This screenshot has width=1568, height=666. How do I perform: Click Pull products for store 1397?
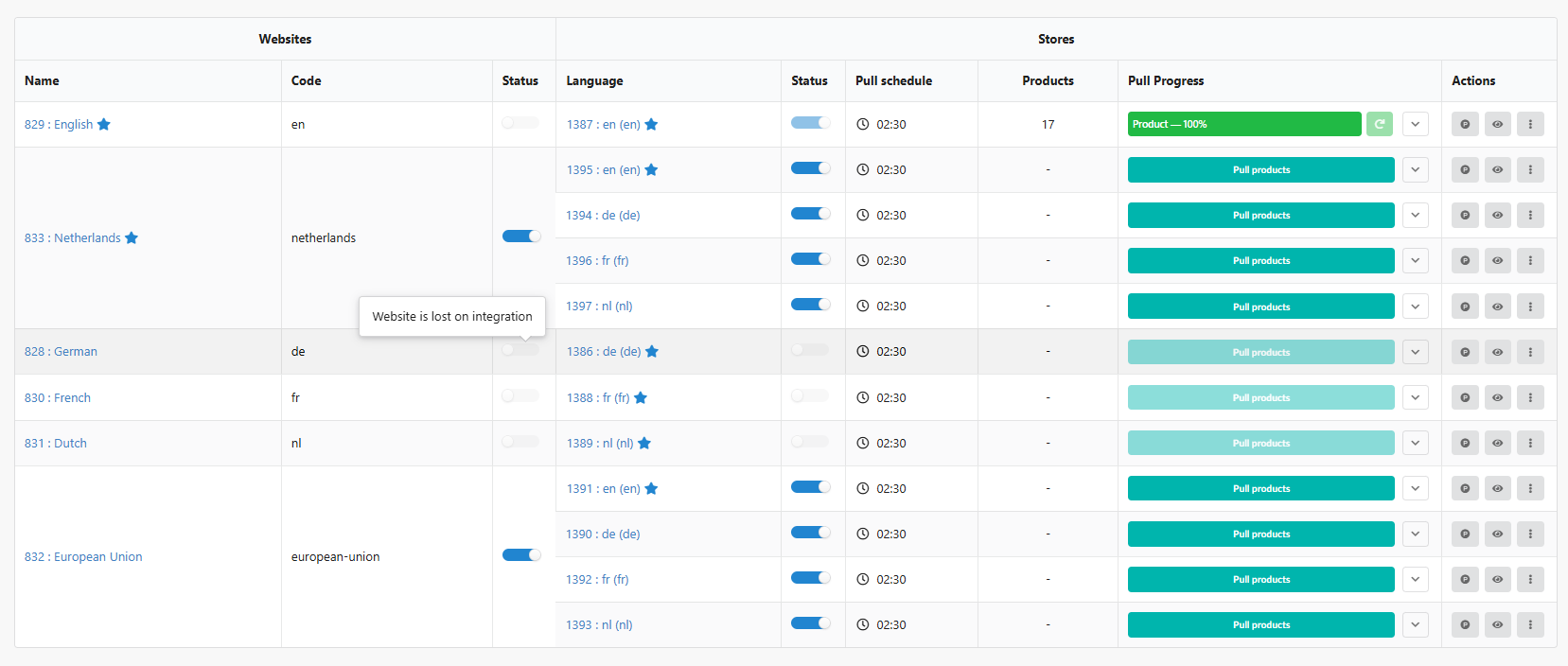pos(1261,307)
